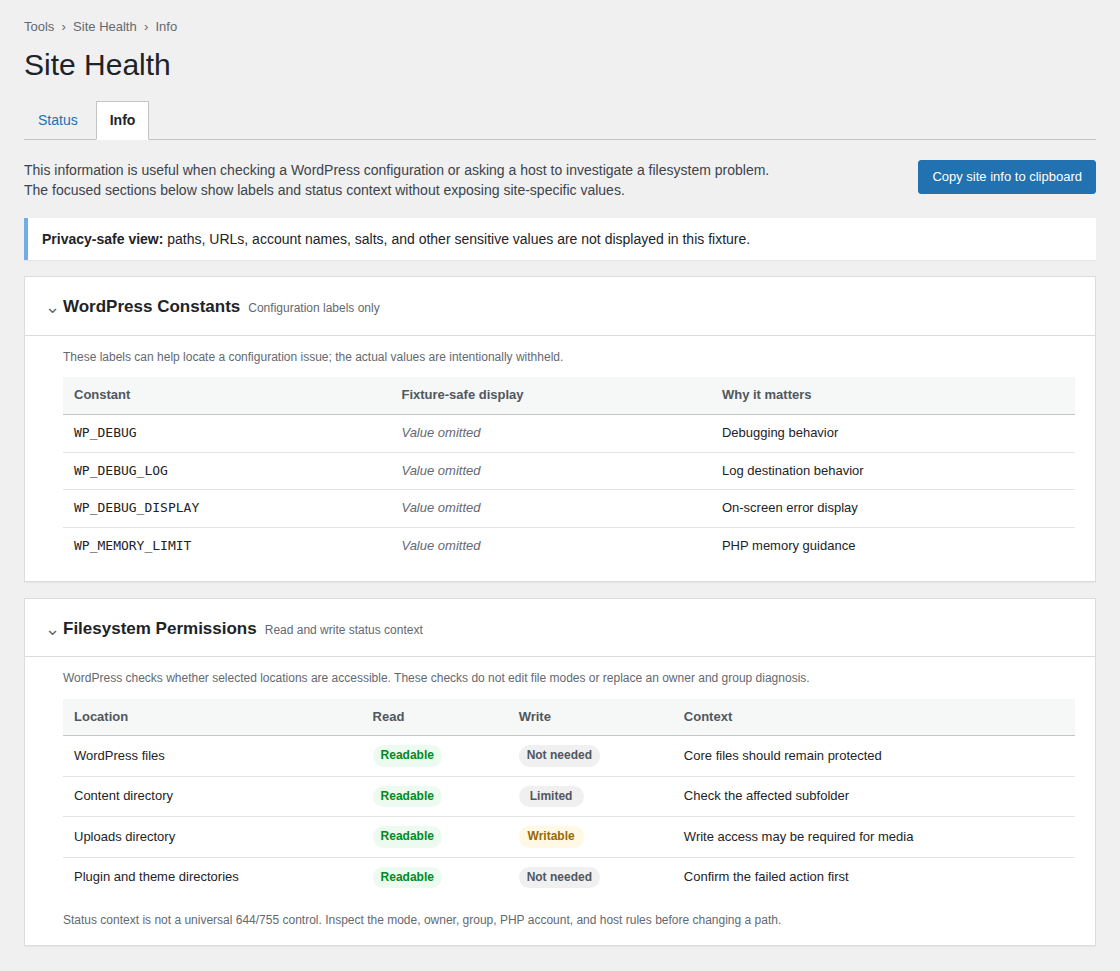
Task: Click Value omitted in WP_DEBUG_DISPLAY row
Action: [441, 508]
